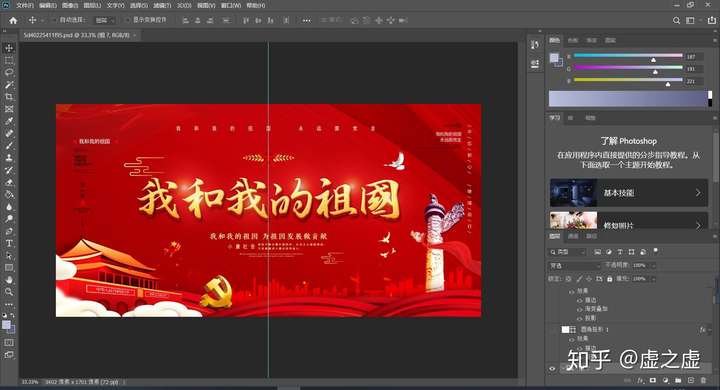Open the 修复照片 tutorial
This screenshot has width=720, height=390.
click(629, 221)
